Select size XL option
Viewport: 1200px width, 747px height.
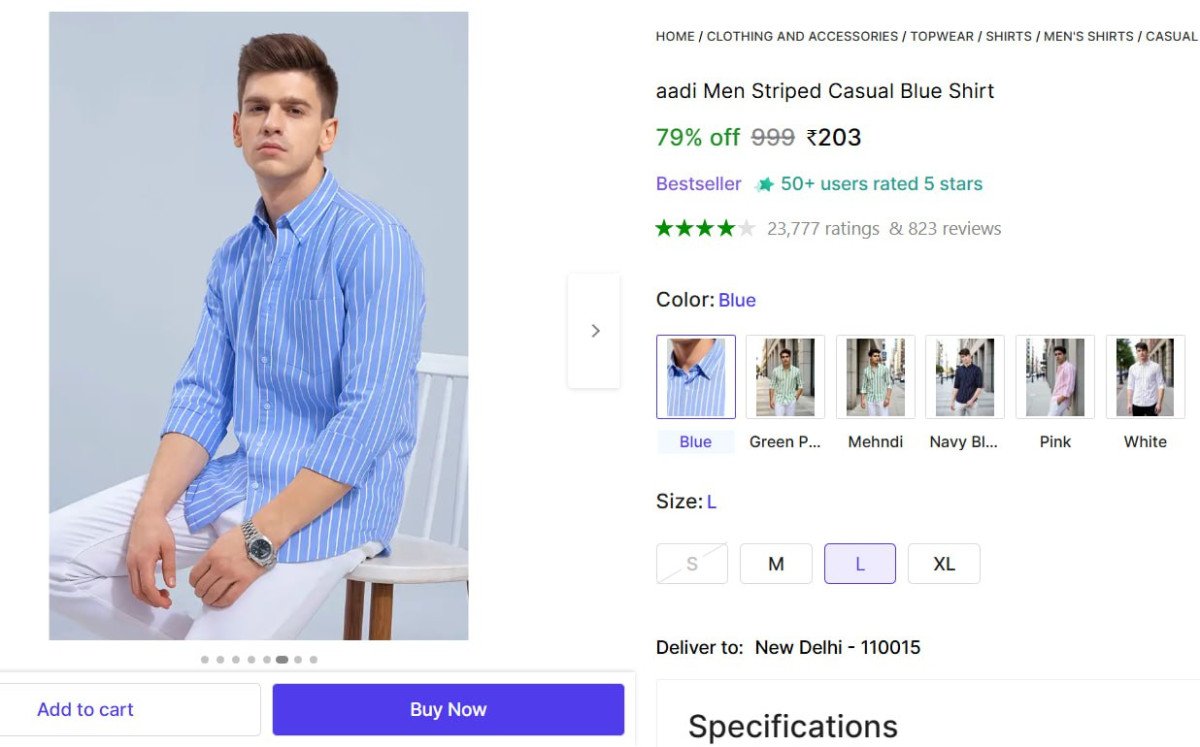point(943,564)
